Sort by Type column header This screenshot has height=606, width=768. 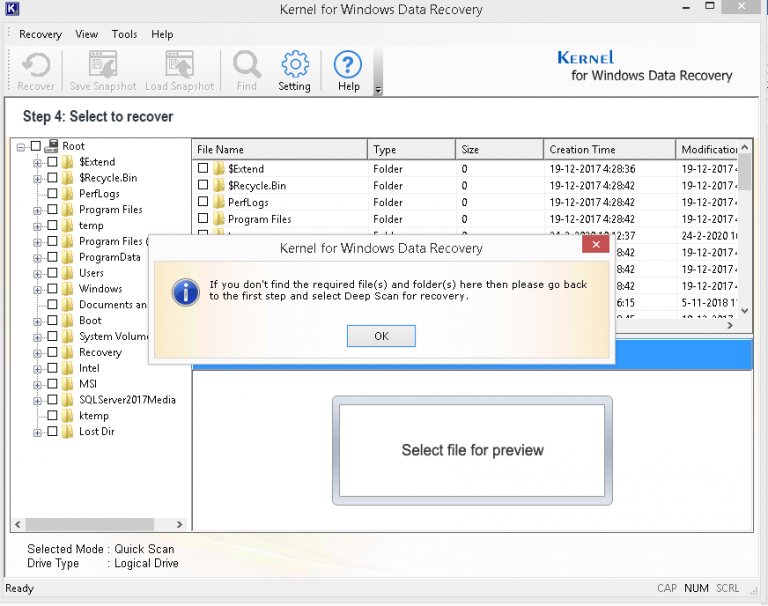tap(411, 149)
